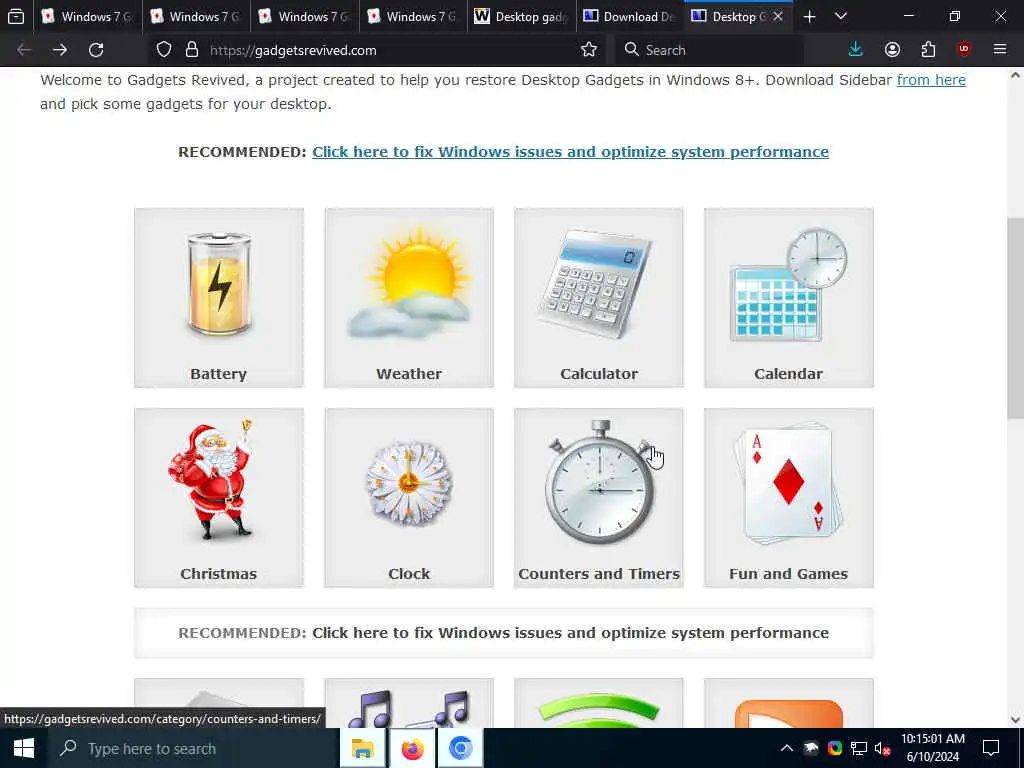
Task: Click the Weather label link
Action: [409, 374]
